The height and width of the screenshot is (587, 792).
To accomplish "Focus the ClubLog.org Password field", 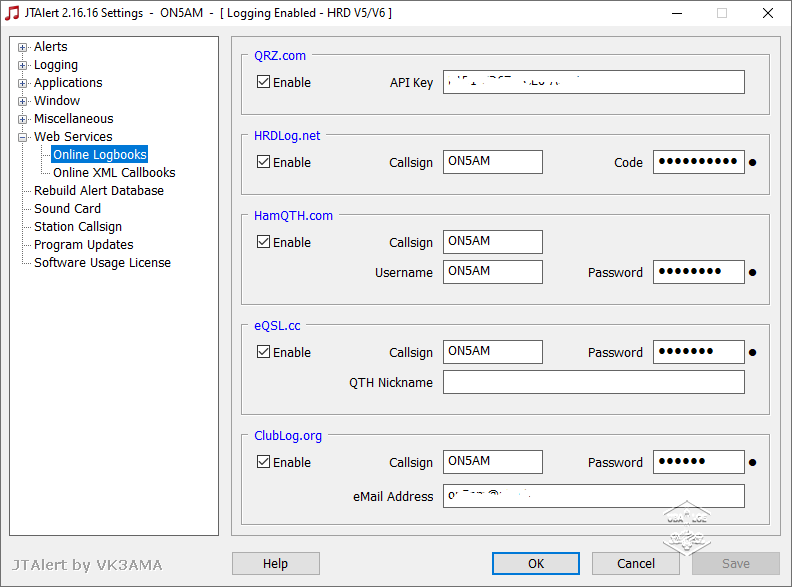I will point(699,462).
